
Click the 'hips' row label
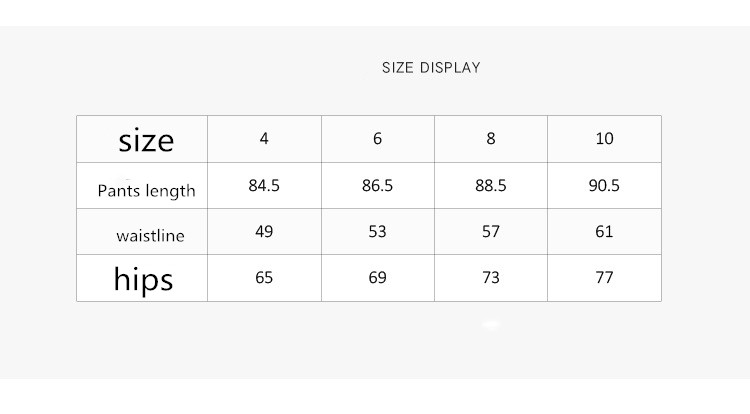143,279
